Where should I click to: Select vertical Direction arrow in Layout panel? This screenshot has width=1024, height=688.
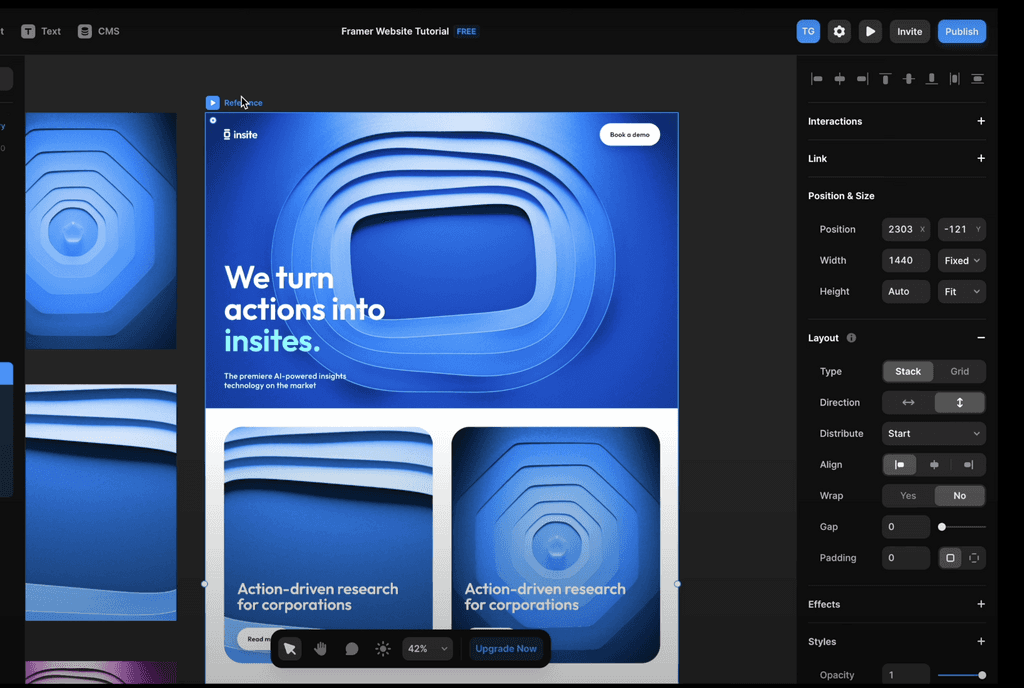click(961, 402)
